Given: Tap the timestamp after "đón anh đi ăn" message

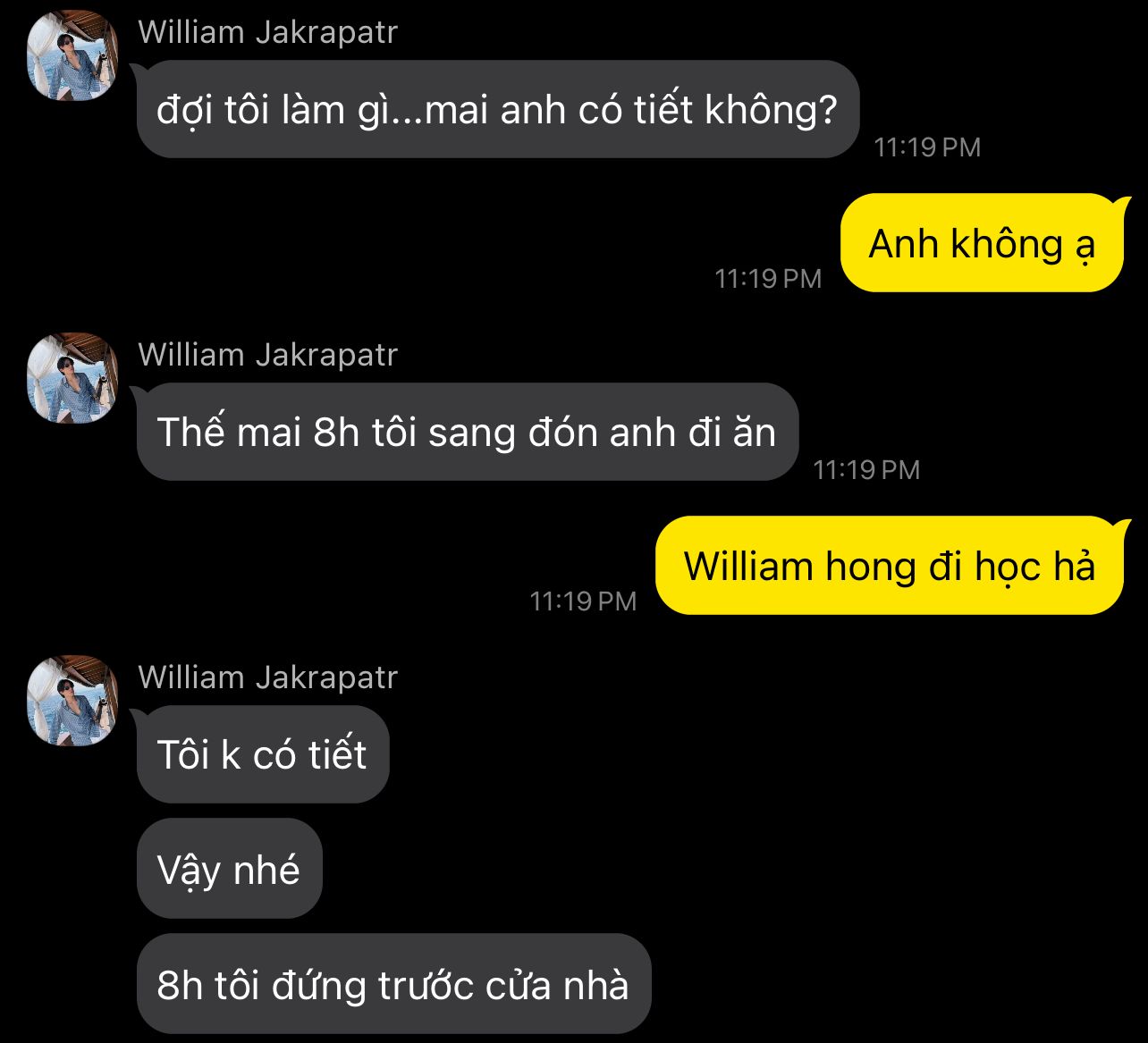Looking at the screenshot, I should pos(866,470).
